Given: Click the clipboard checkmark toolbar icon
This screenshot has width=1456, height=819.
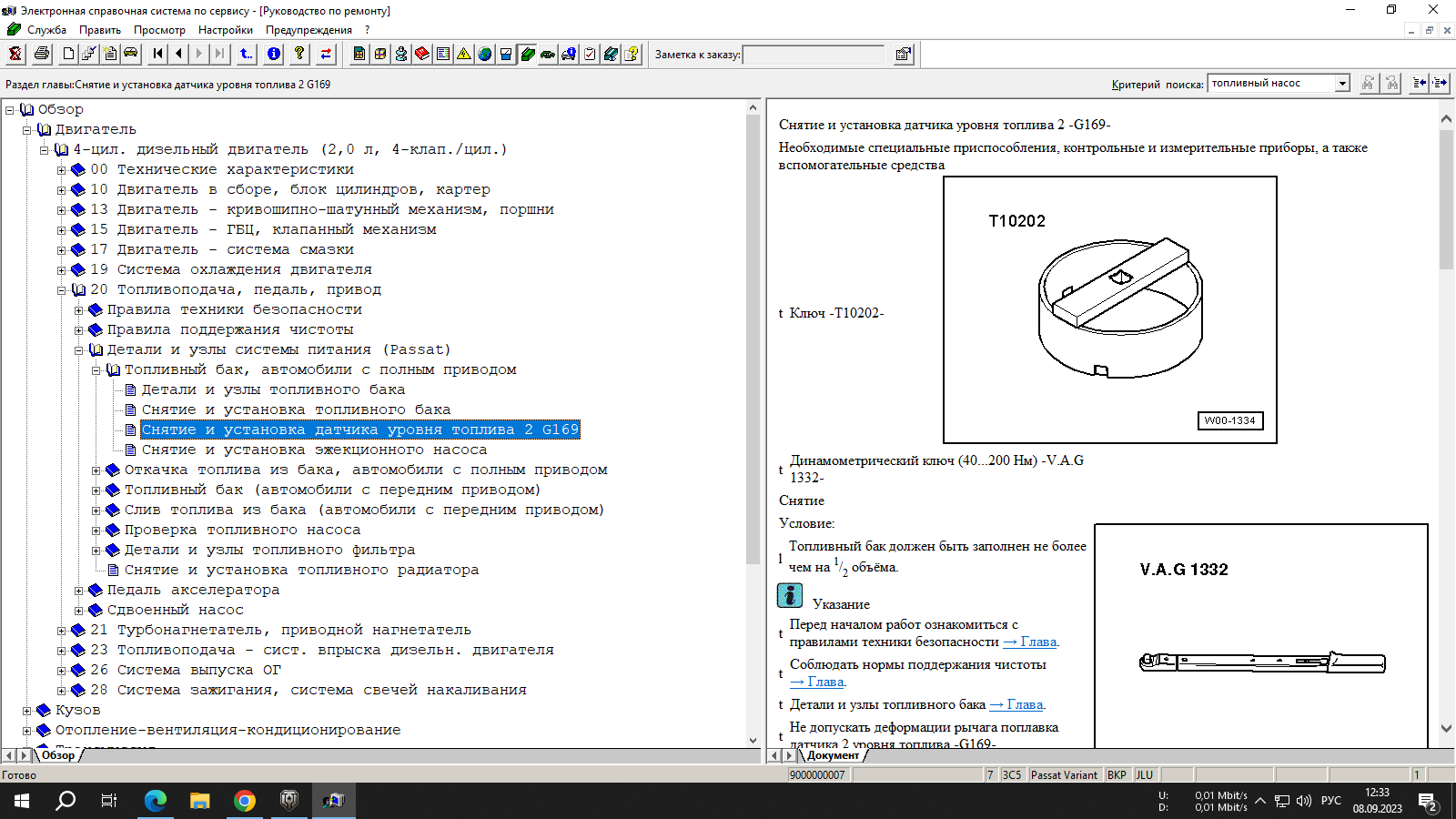Looking at the screenshot, I should [590, 54].
